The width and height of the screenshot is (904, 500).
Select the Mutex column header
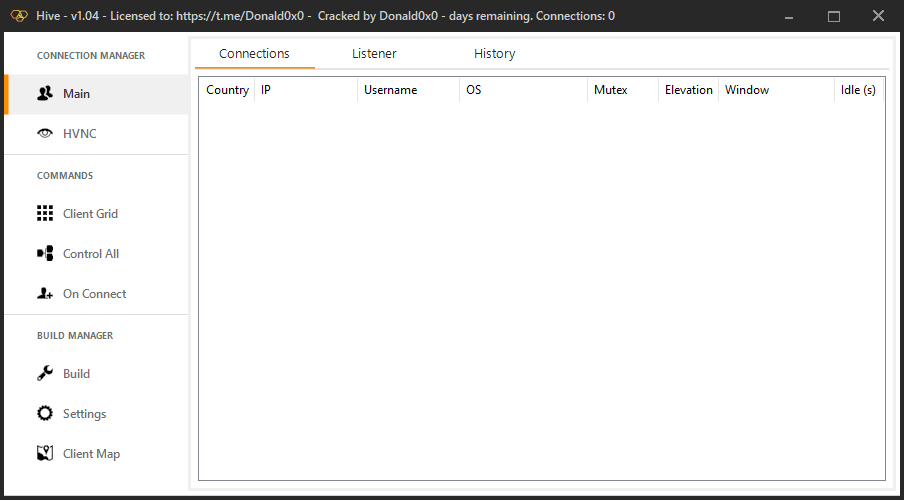[x=610, y=90]
